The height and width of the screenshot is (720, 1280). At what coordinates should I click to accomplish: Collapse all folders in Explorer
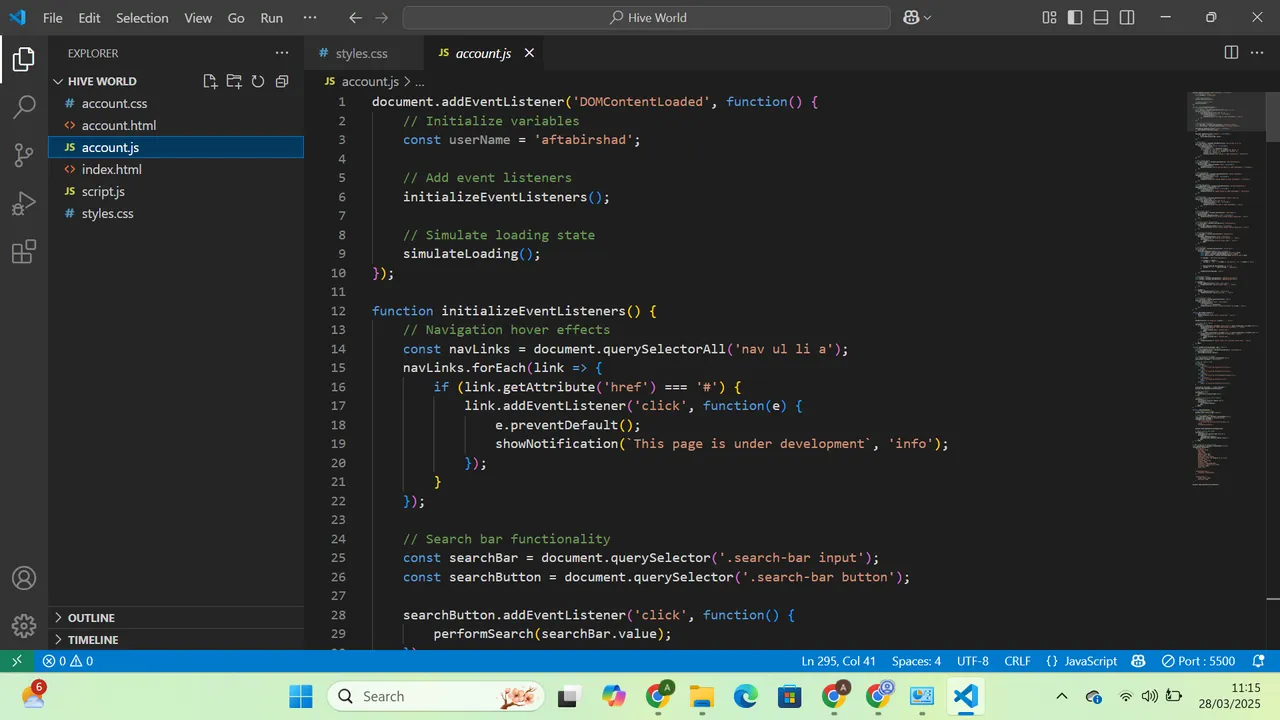coord(282,81)
